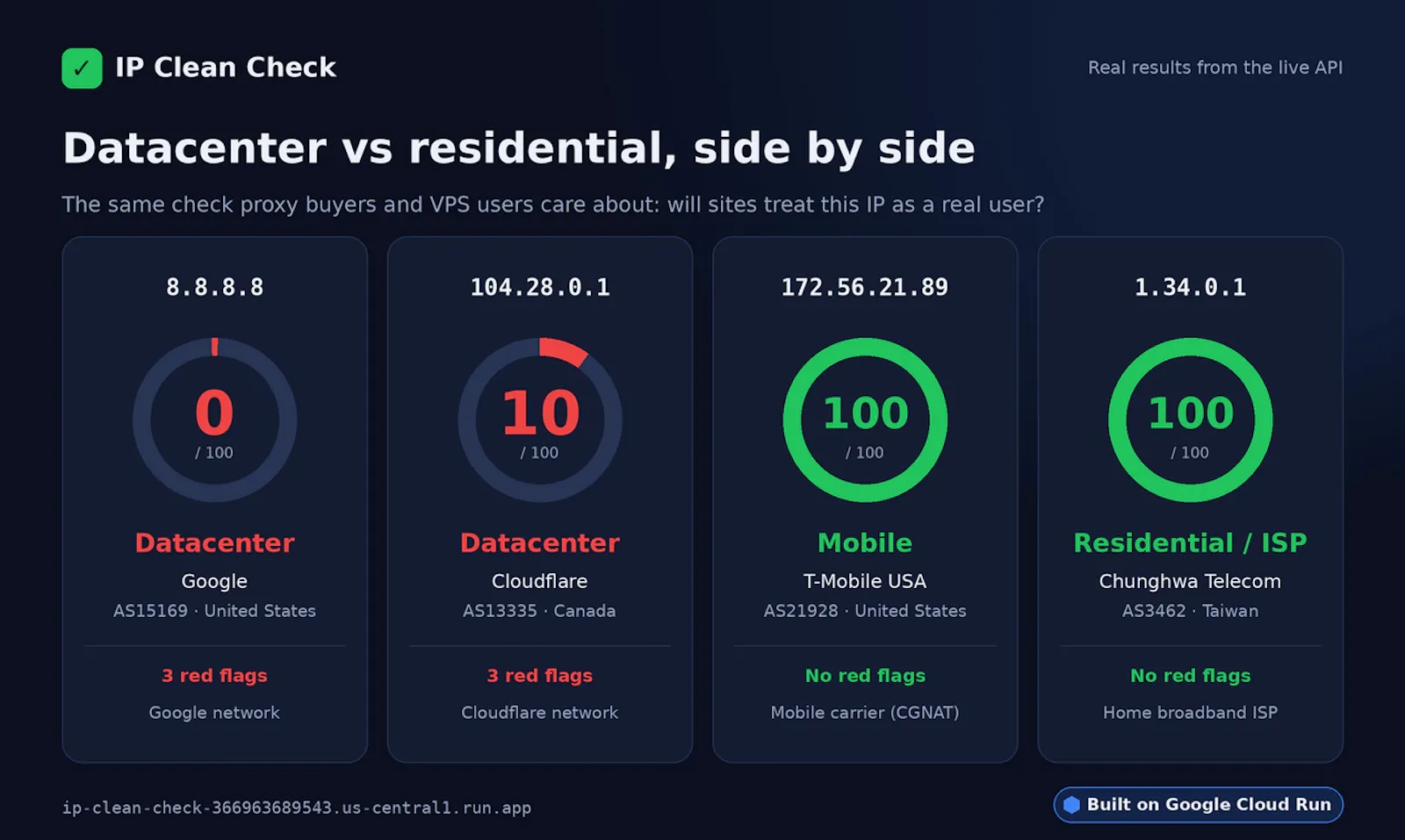Select the 172.56.21.89 IP address text
This screenshot has width=1405, height=840.
pyautogui.click(x=865, y=287)
